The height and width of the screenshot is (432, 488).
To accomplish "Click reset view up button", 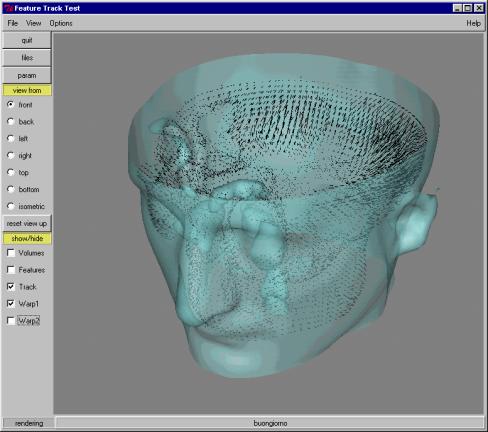I will coord(27,224).
